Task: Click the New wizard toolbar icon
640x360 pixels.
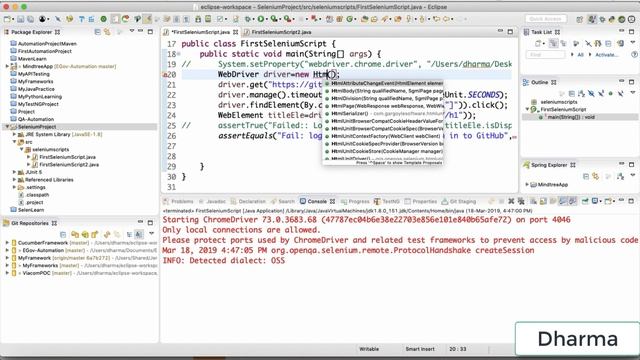Action: [7, 19]
